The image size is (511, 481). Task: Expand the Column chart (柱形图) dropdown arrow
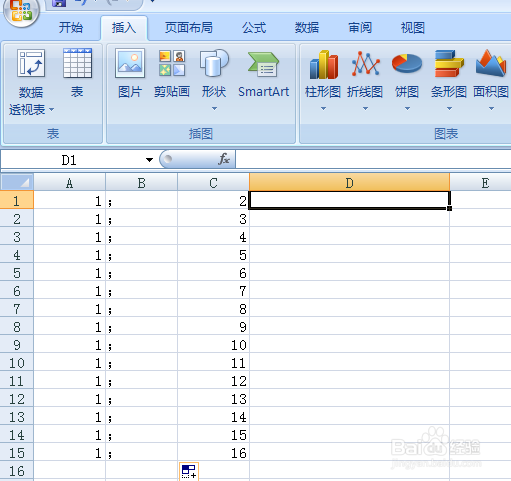tap(323, 108)
